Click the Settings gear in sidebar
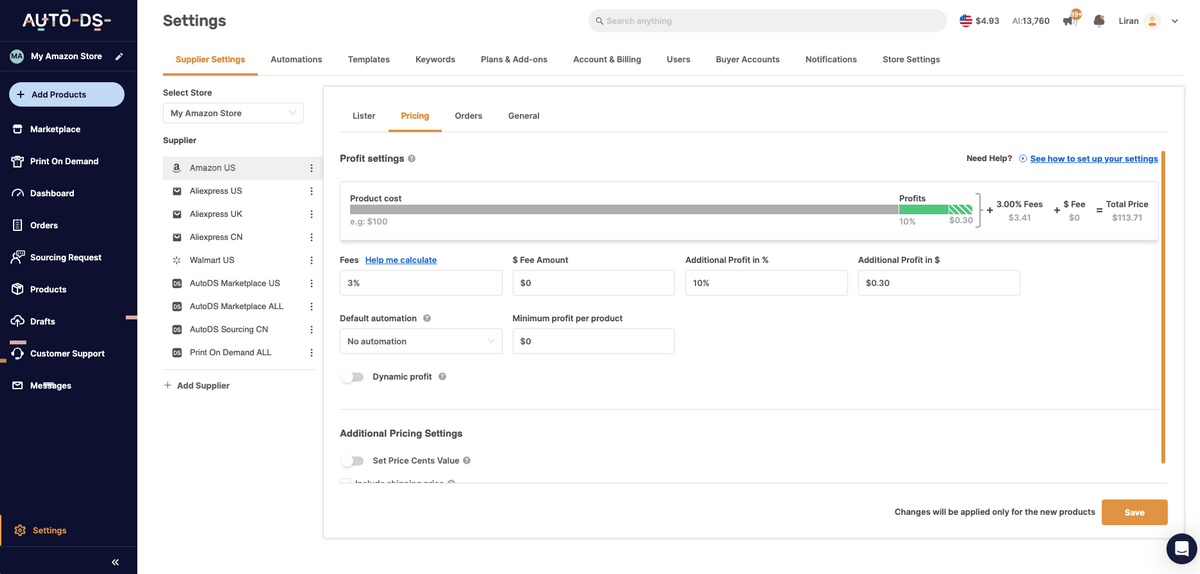This screenshot has height=574, width=1200. coord(20,530)
